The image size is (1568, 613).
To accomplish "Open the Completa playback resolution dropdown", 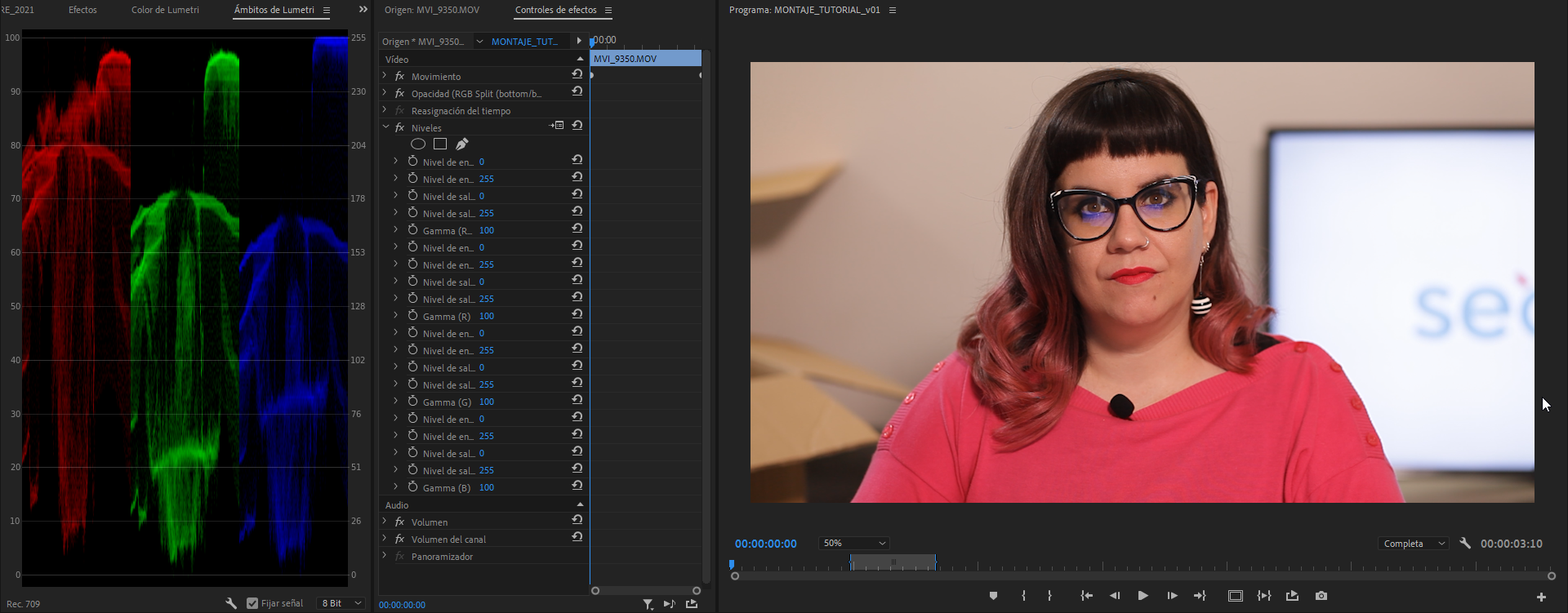I will 1413,544.
